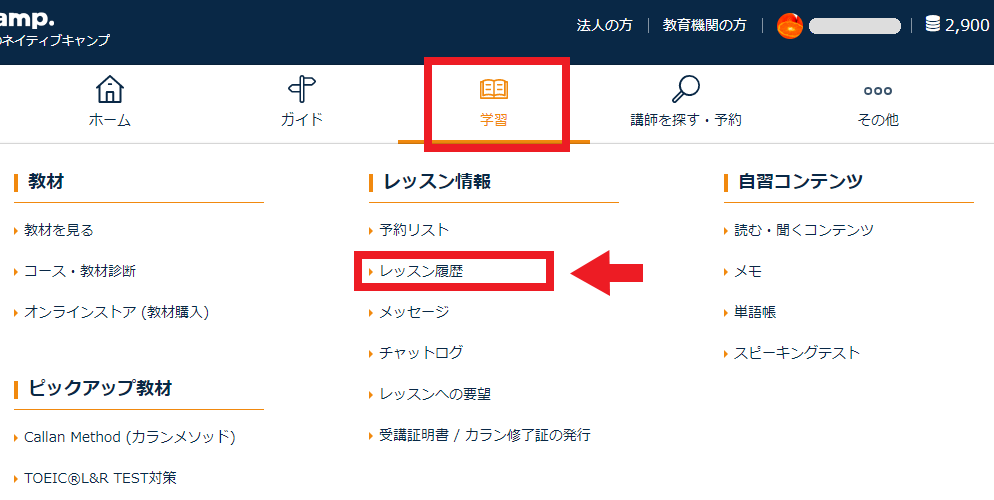Open 予約リスト link
Screen dimensions: 994x500
414,230
